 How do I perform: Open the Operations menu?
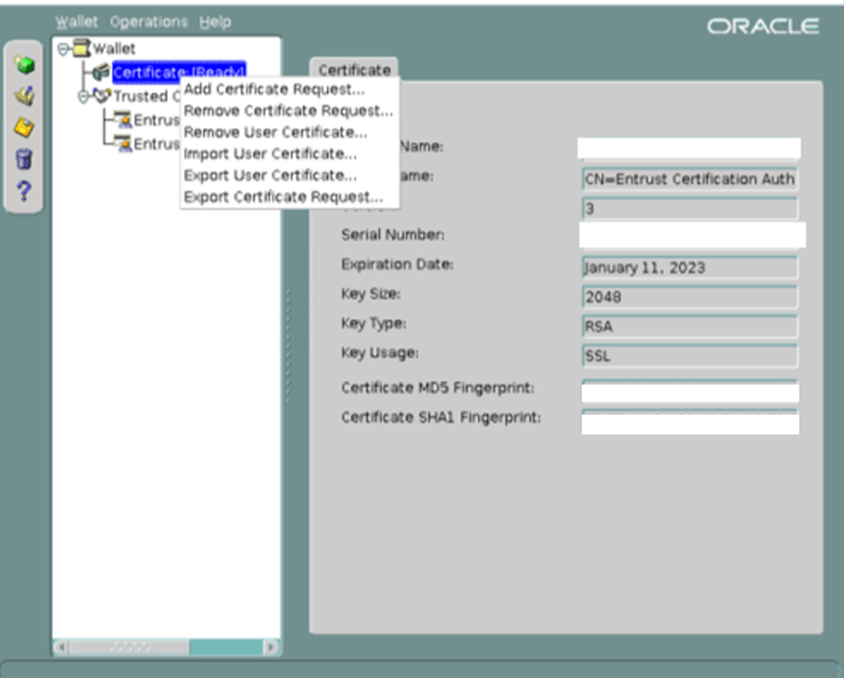[148, 21]
